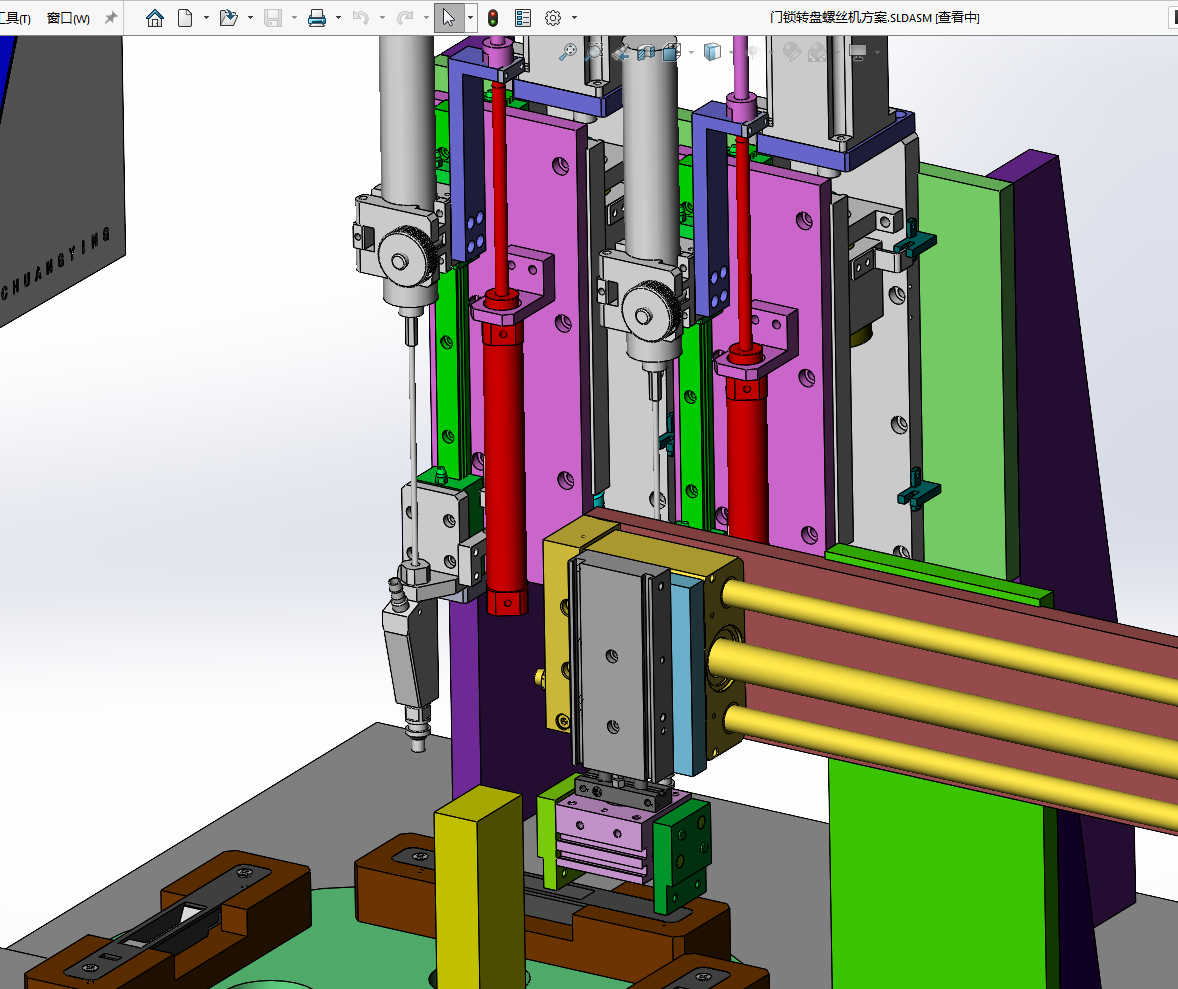Open the Options gear icon
1178x989 pixels.
coord(553,18)
